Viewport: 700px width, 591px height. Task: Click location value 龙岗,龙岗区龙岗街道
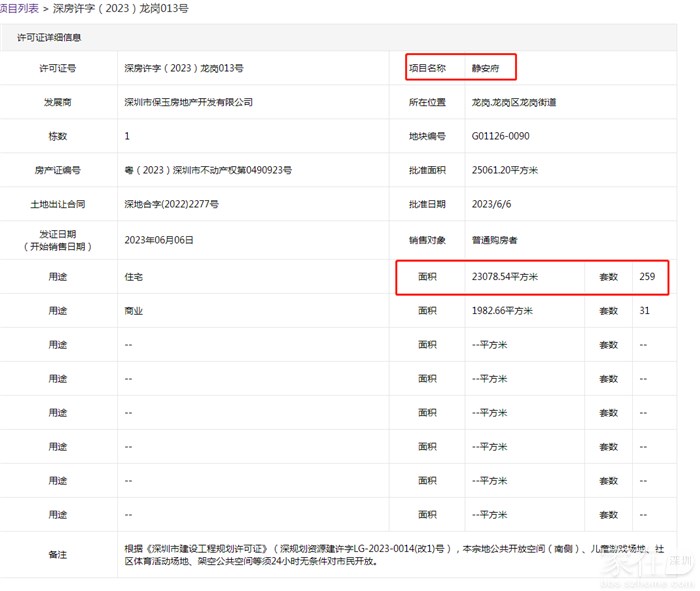[x=514, y=102]
